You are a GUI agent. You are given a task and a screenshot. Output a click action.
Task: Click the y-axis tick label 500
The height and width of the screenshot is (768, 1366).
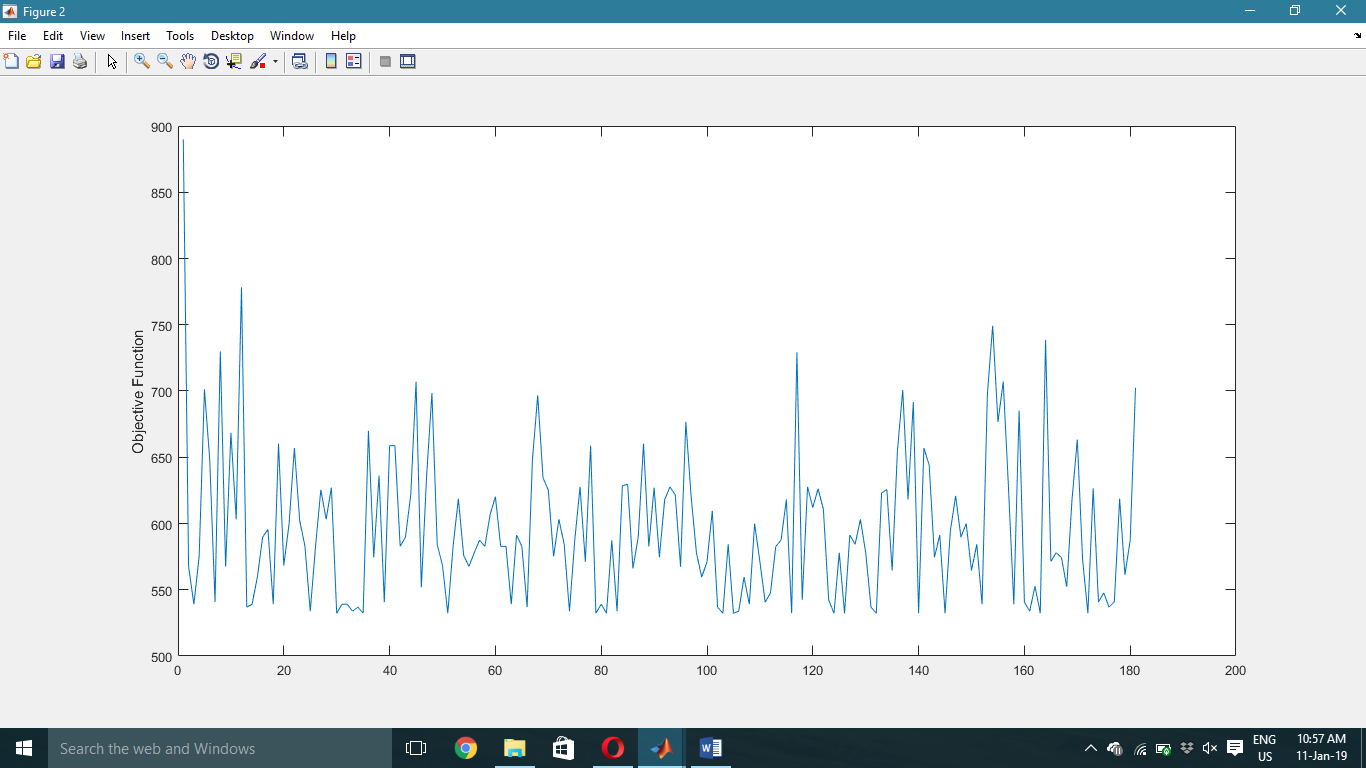click(161, 657)
